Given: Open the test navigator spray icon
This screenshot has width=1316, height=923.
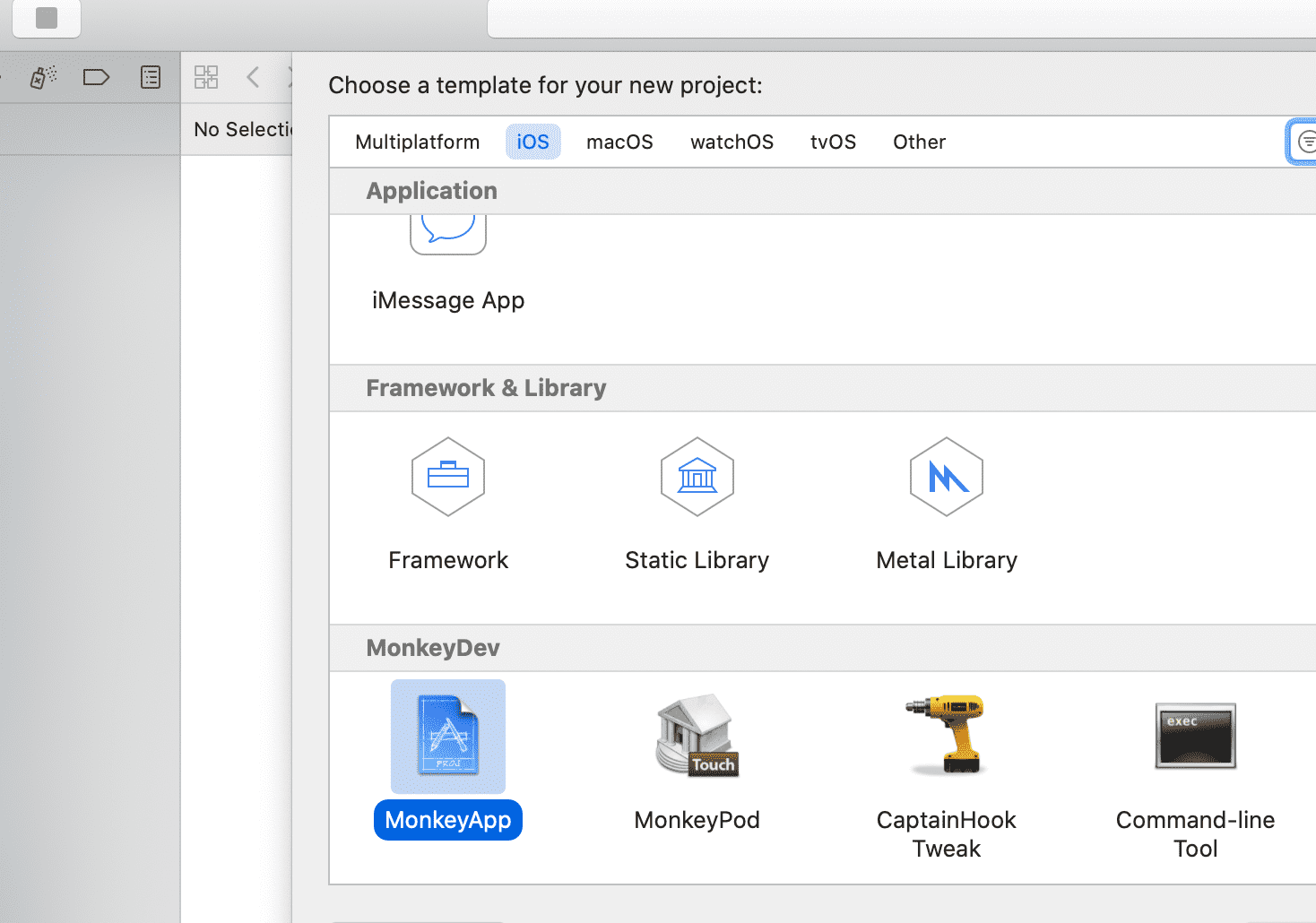Looking at the screenshot, I should click(x=42, y=77).
